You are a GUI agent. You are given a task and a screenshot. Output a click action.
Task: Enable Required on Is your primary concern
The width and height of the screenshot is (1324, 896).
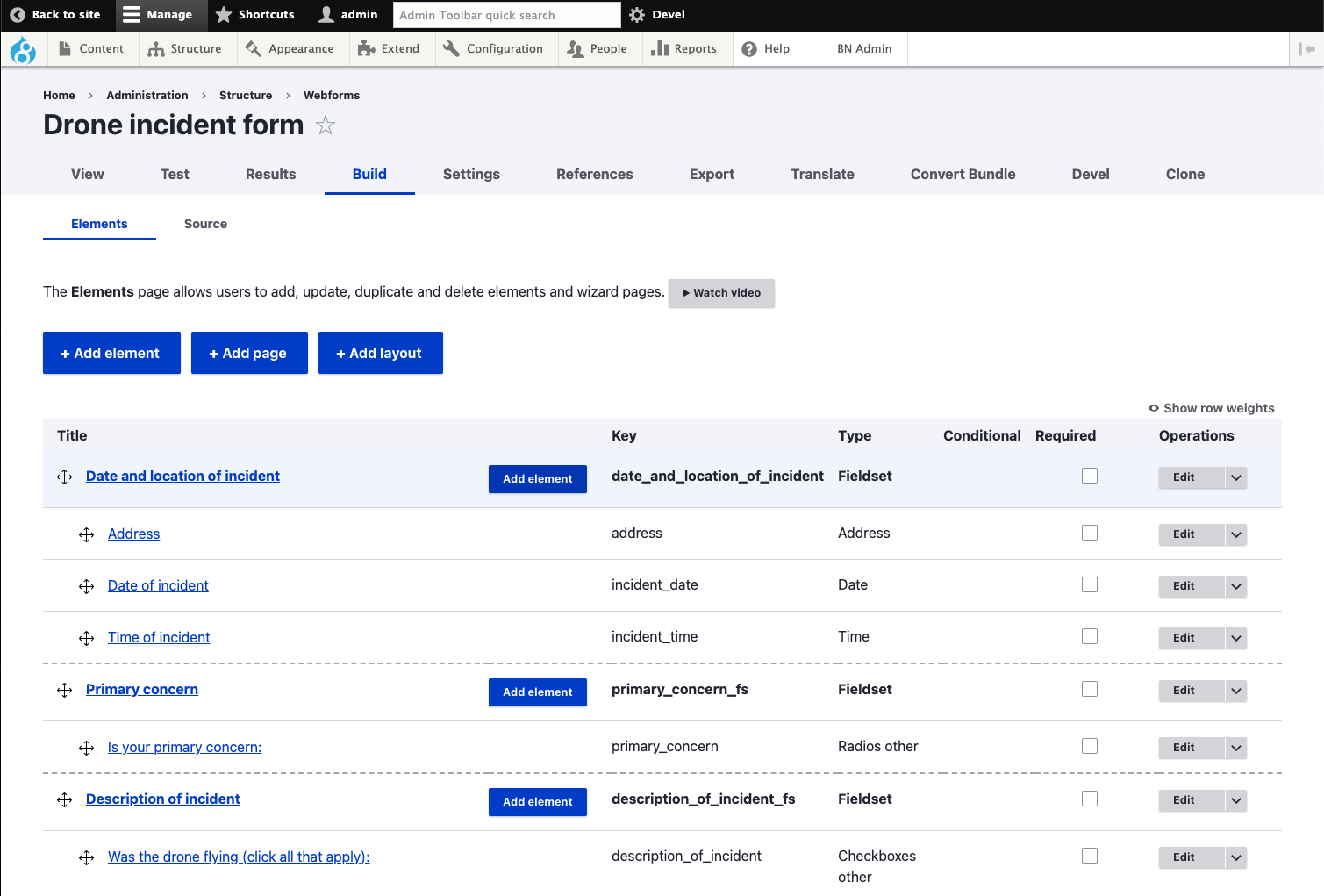coord(1090,746)
